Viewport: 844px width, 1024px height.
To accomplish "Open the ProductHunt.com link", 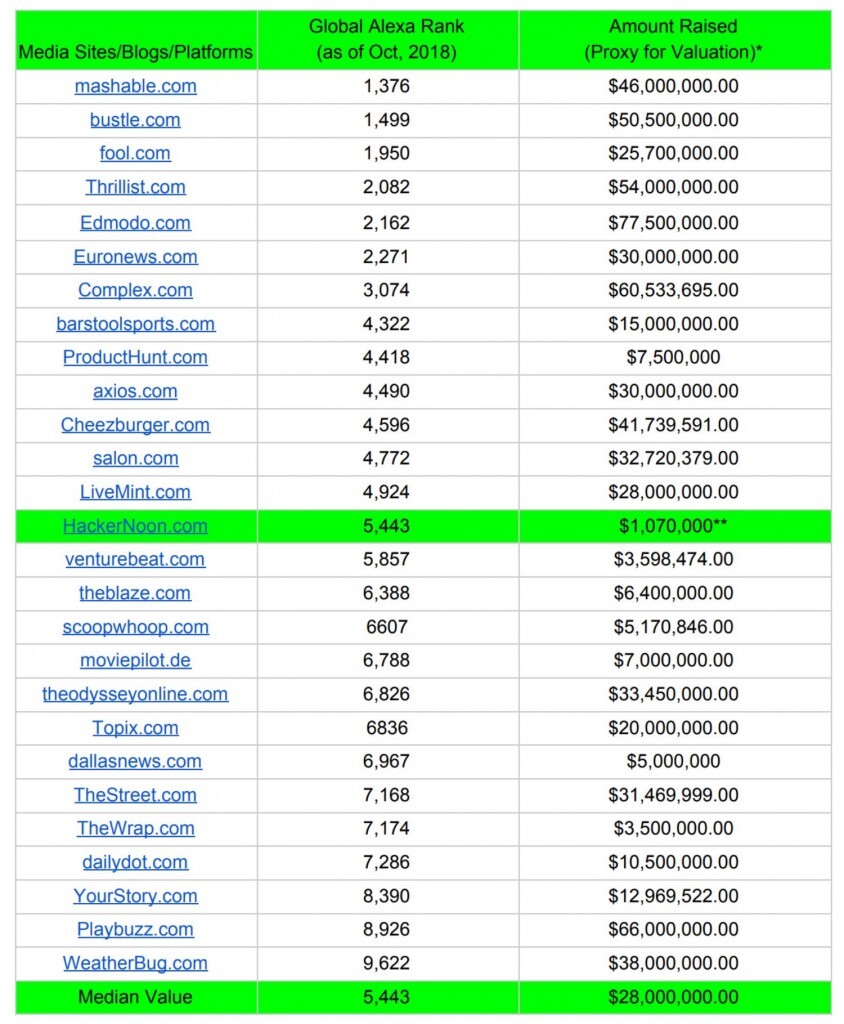I will click(135, 357).
